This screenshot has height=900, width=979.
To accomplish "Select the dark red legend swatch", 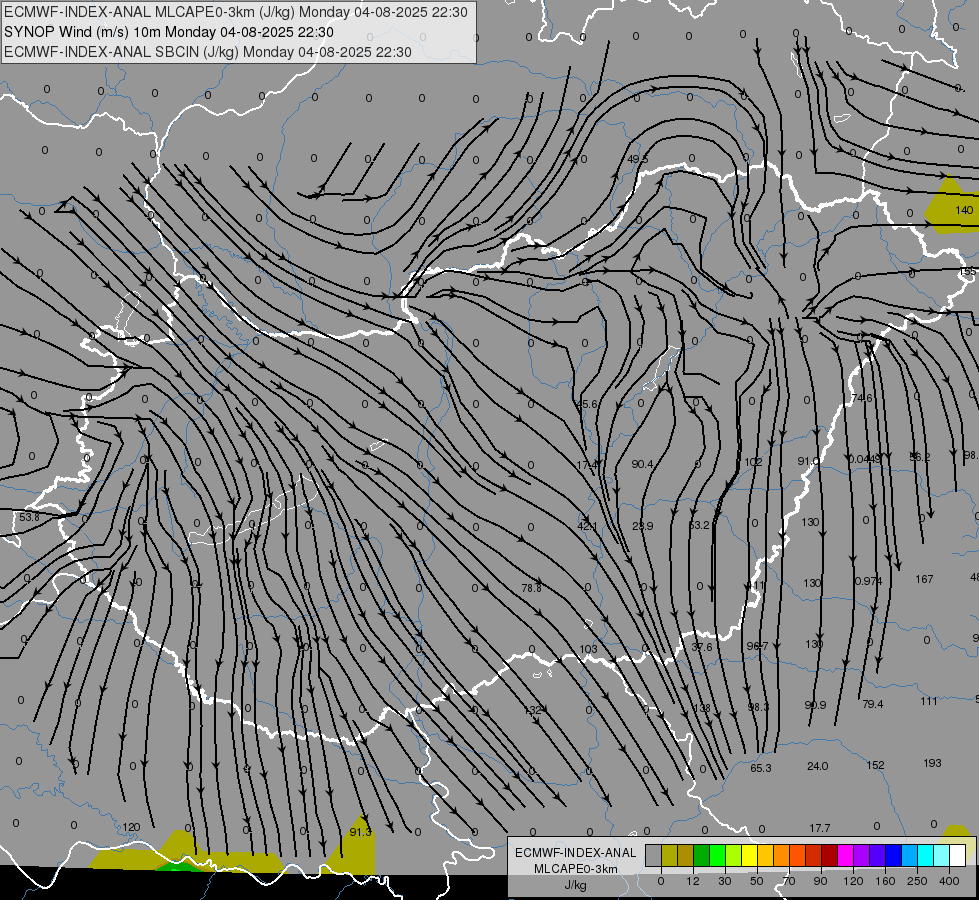I will point(829,856).
